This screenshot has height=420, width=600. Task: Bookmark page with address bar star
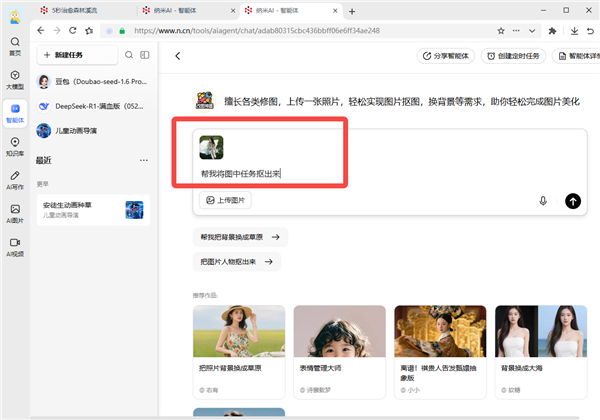tap(501, 31)
